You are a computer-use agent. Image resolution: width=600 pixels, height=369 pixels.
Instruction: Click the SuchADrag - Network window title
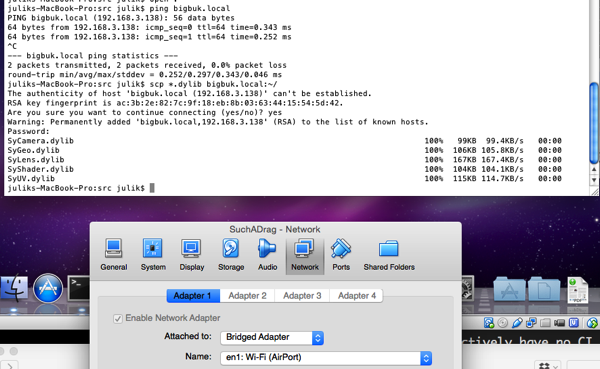(275, 230)
